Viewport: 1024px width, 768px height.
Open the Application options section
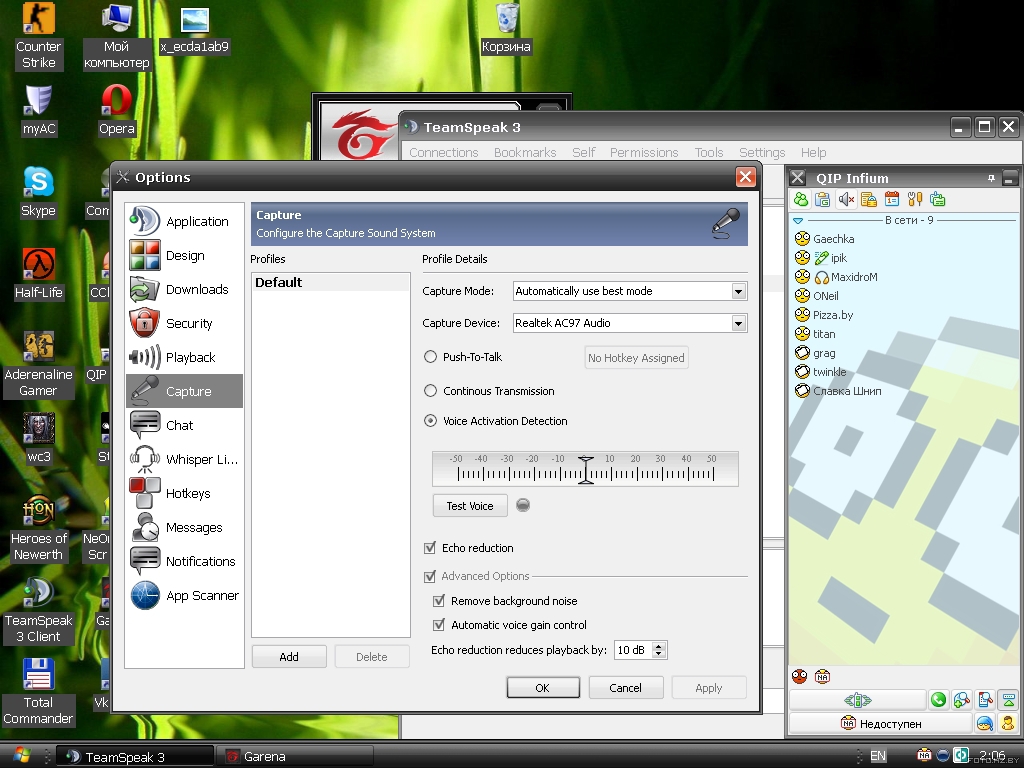point(184,221)
